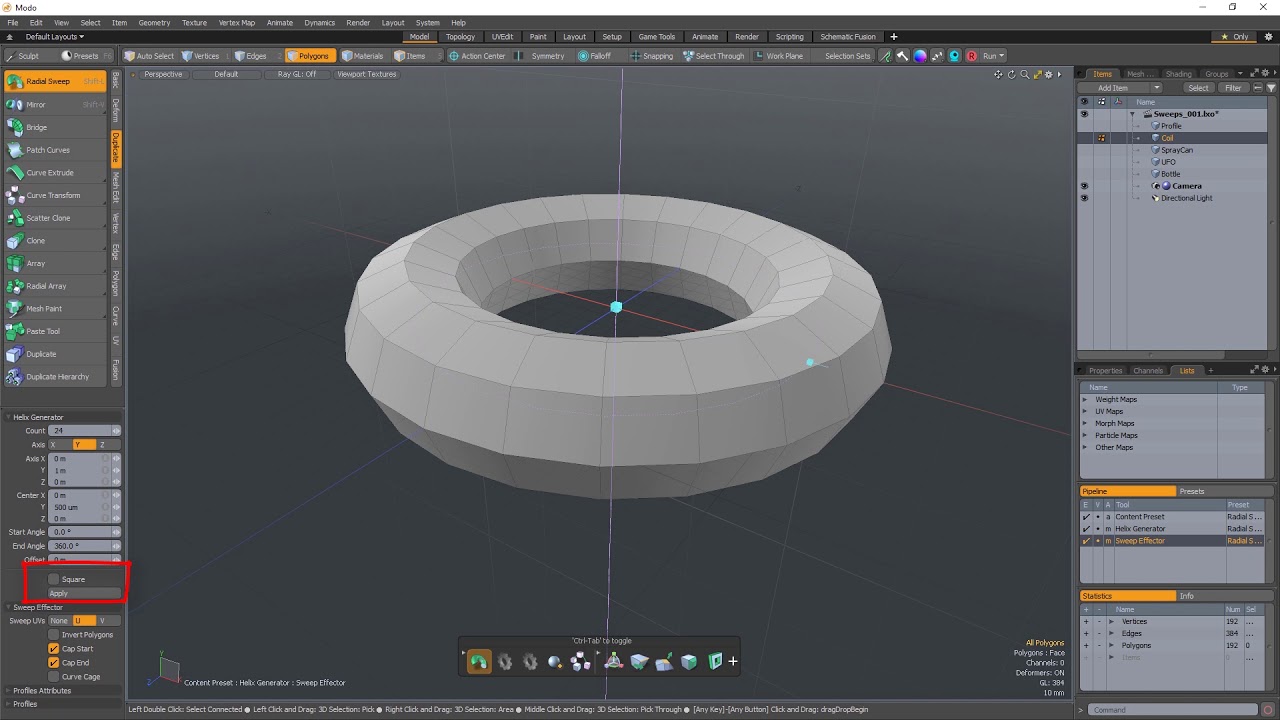
Task: Expand the UV Maps list
Action: (x=1085, y=411)
